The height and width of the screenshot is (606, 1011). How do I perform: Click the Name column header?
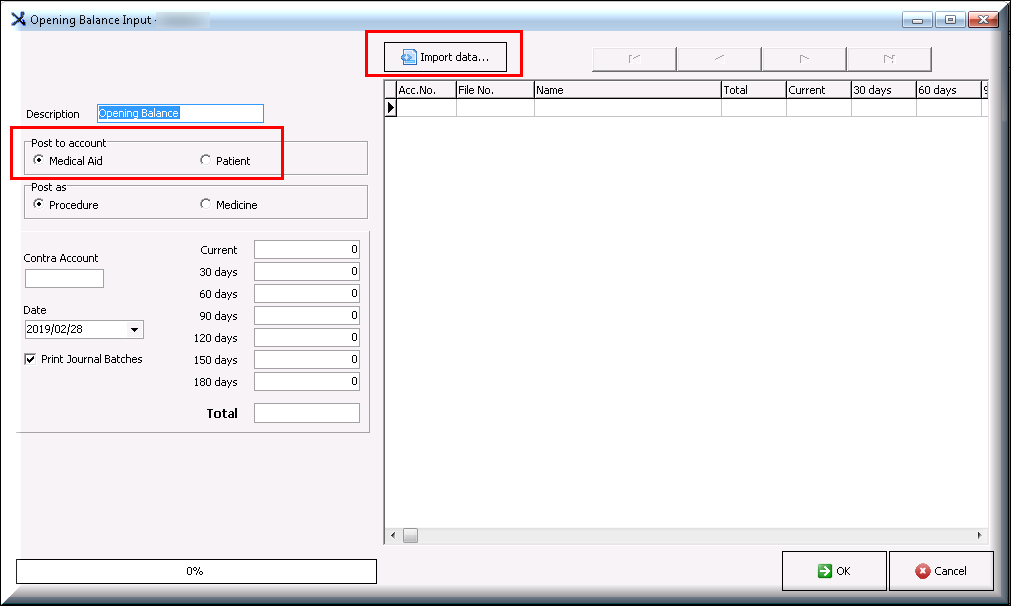point(627,90)
